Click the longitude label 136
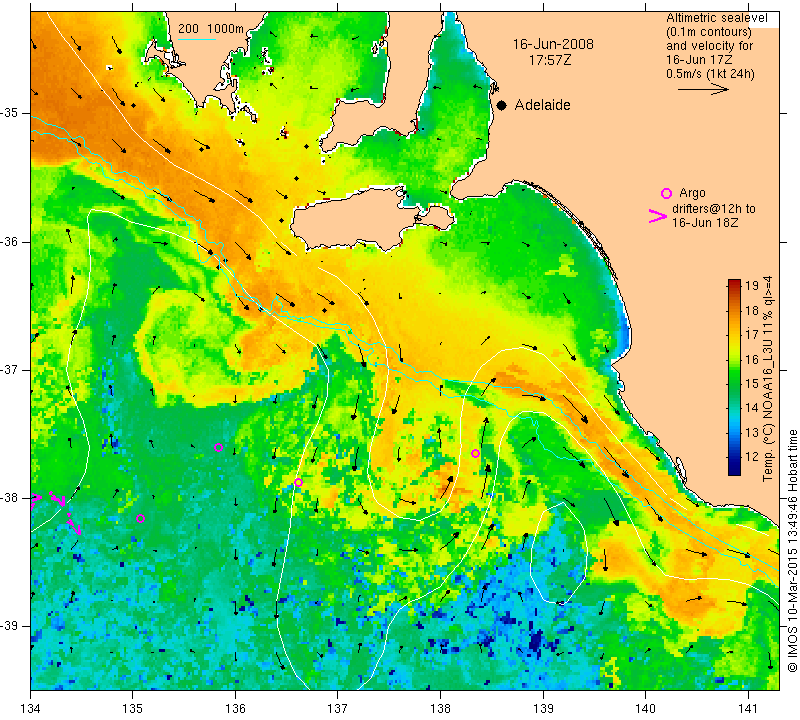This screenshot has height=720, width=800. [235, 709]
